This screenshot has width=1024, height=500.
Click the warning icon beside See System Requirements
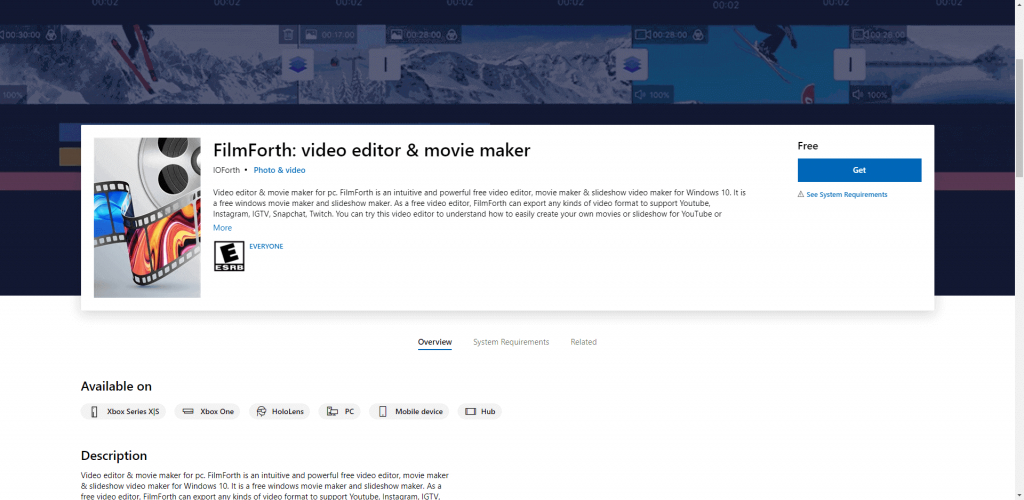(x=801, y=195)
